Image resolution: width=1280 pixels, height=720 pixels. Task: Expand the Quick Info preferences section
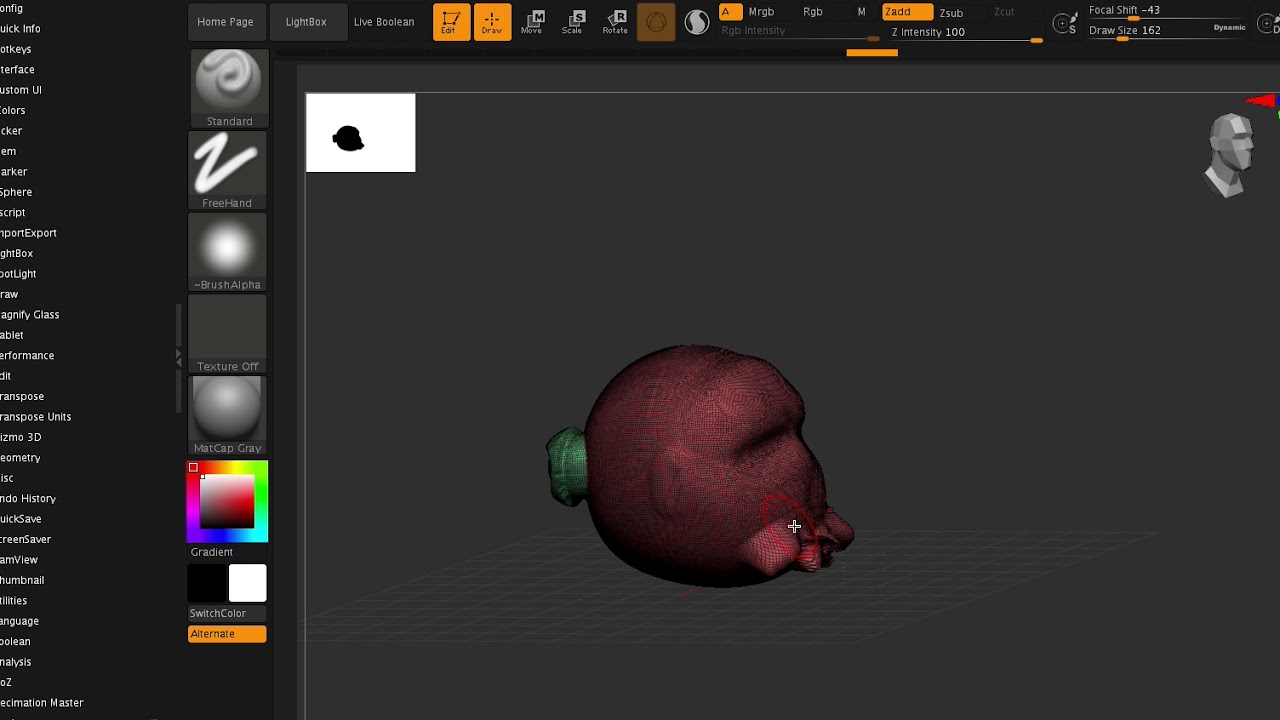[20, 29]
